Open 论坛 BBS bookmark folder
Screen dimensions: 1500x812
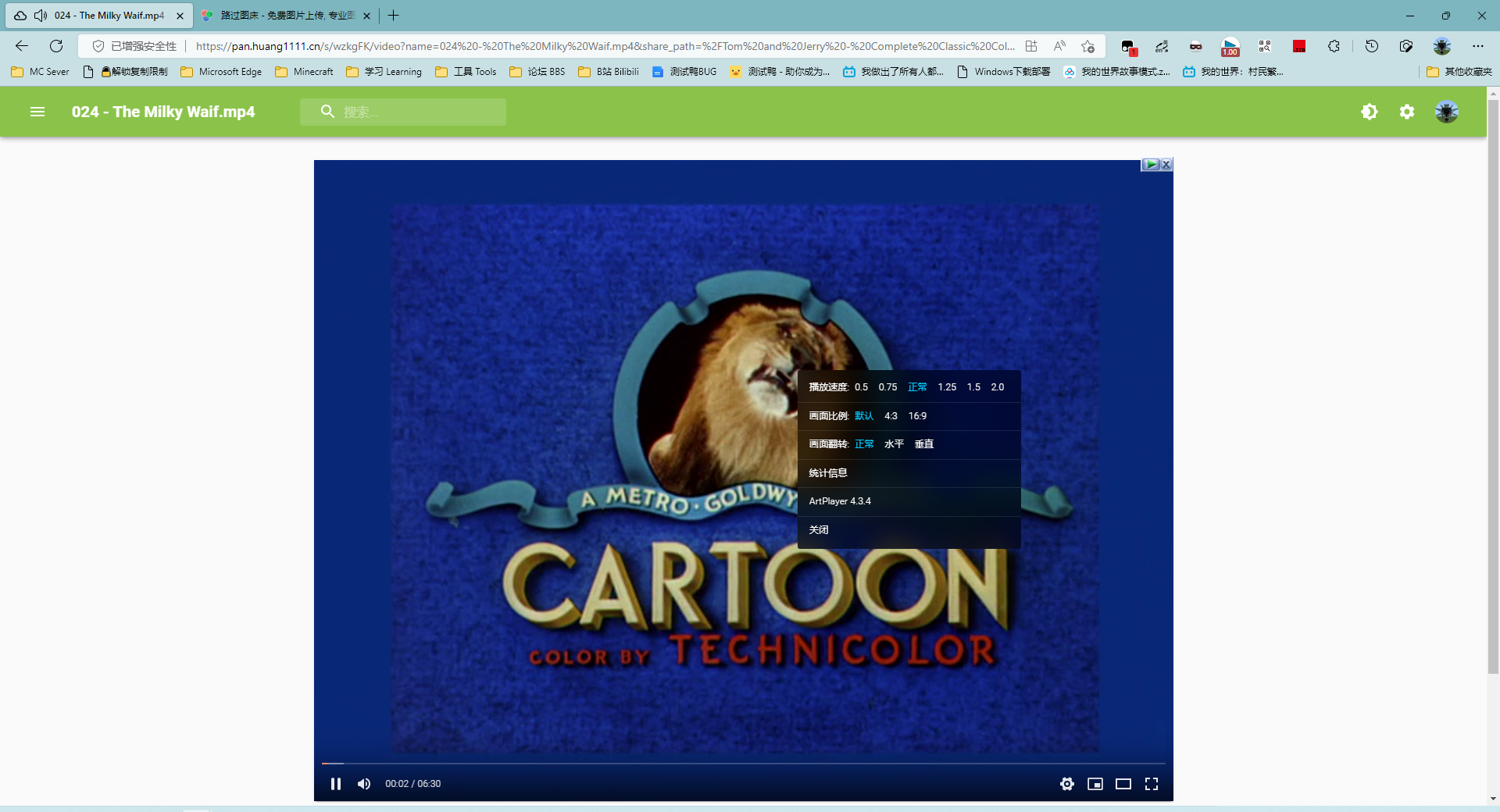pos(537,72)
